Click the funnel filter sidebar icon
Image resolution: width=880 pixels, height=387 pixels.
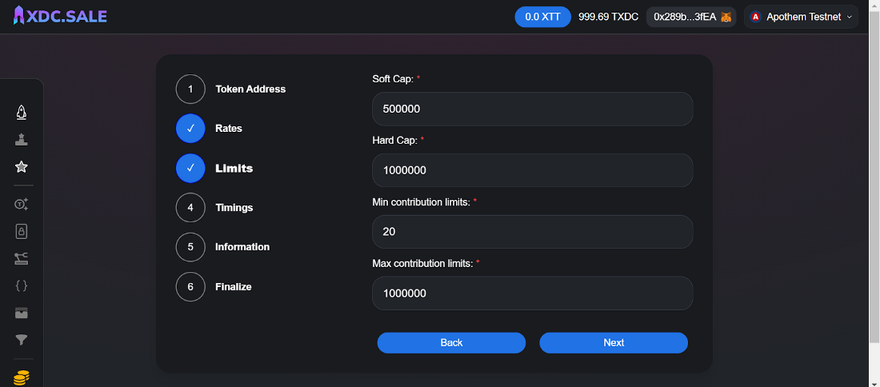[x=21, y=339]
